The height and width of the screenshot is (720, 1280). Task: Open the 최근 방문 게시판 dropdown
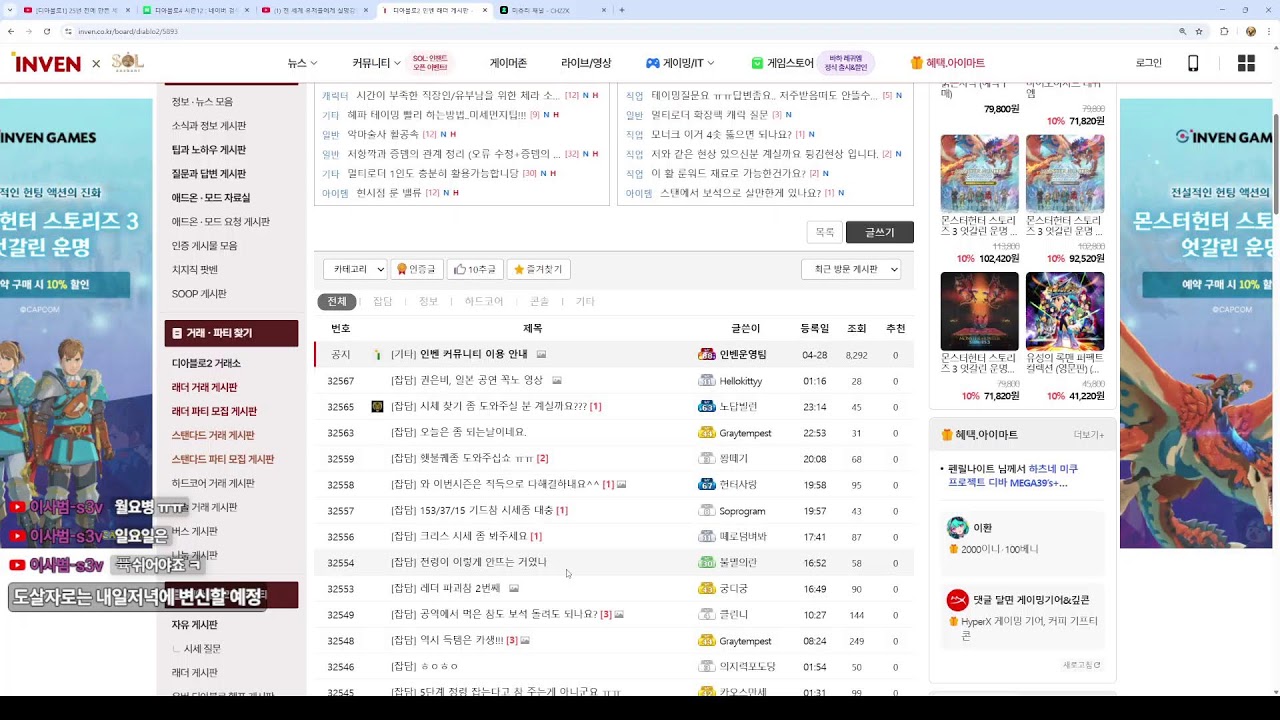pos(851,269)
